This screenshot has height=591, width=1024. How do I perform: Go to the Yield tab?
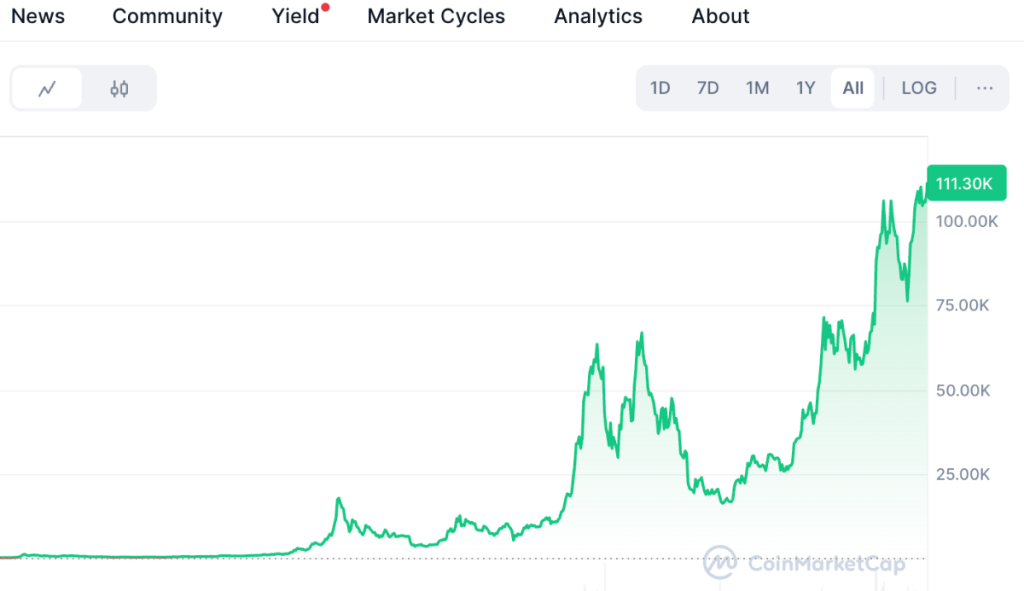point(295,16)
